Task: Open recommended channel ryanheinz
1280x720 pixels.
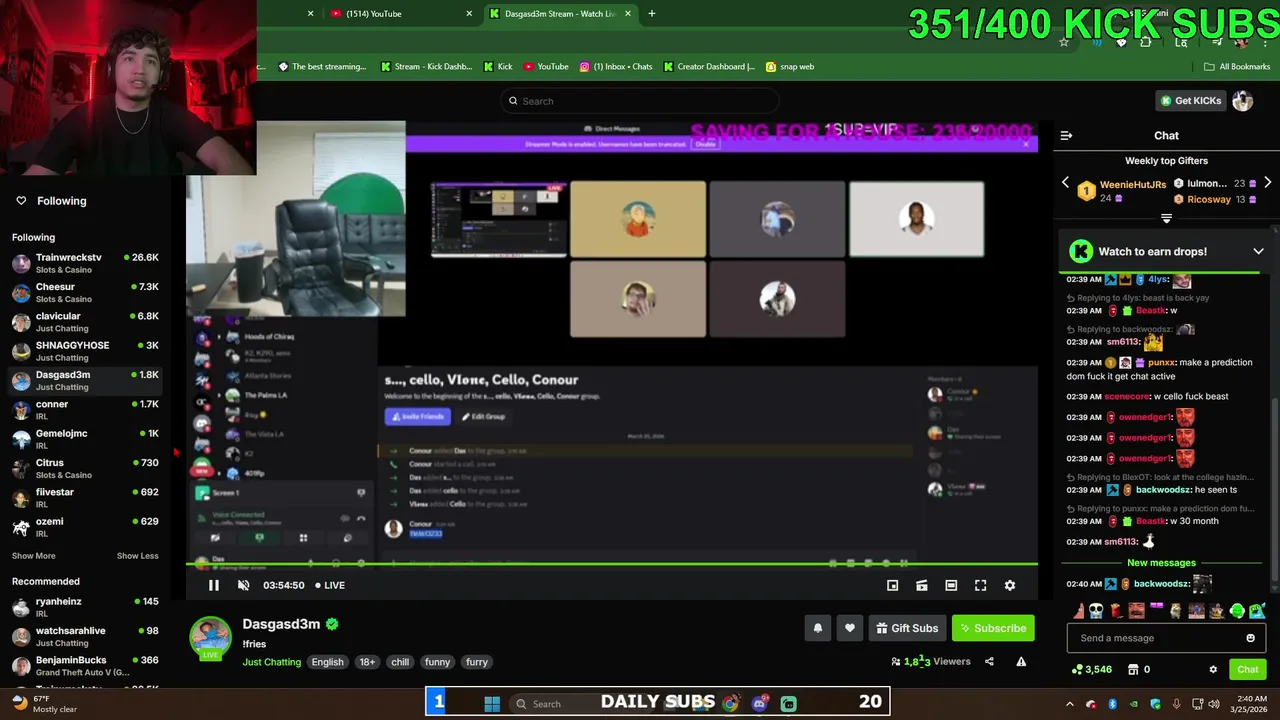Action: 85,607
